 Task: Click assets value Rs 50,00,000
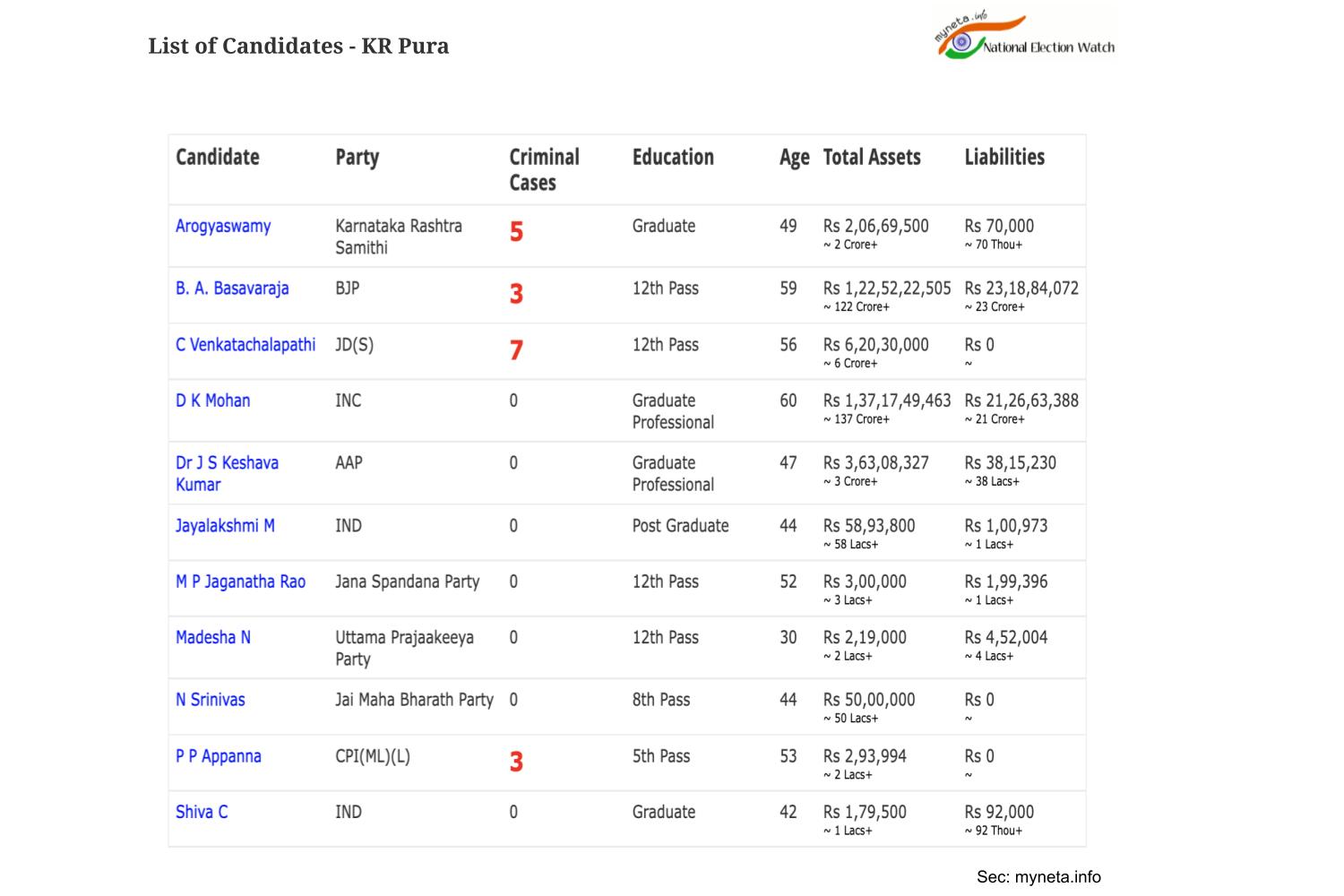[869, 700]
